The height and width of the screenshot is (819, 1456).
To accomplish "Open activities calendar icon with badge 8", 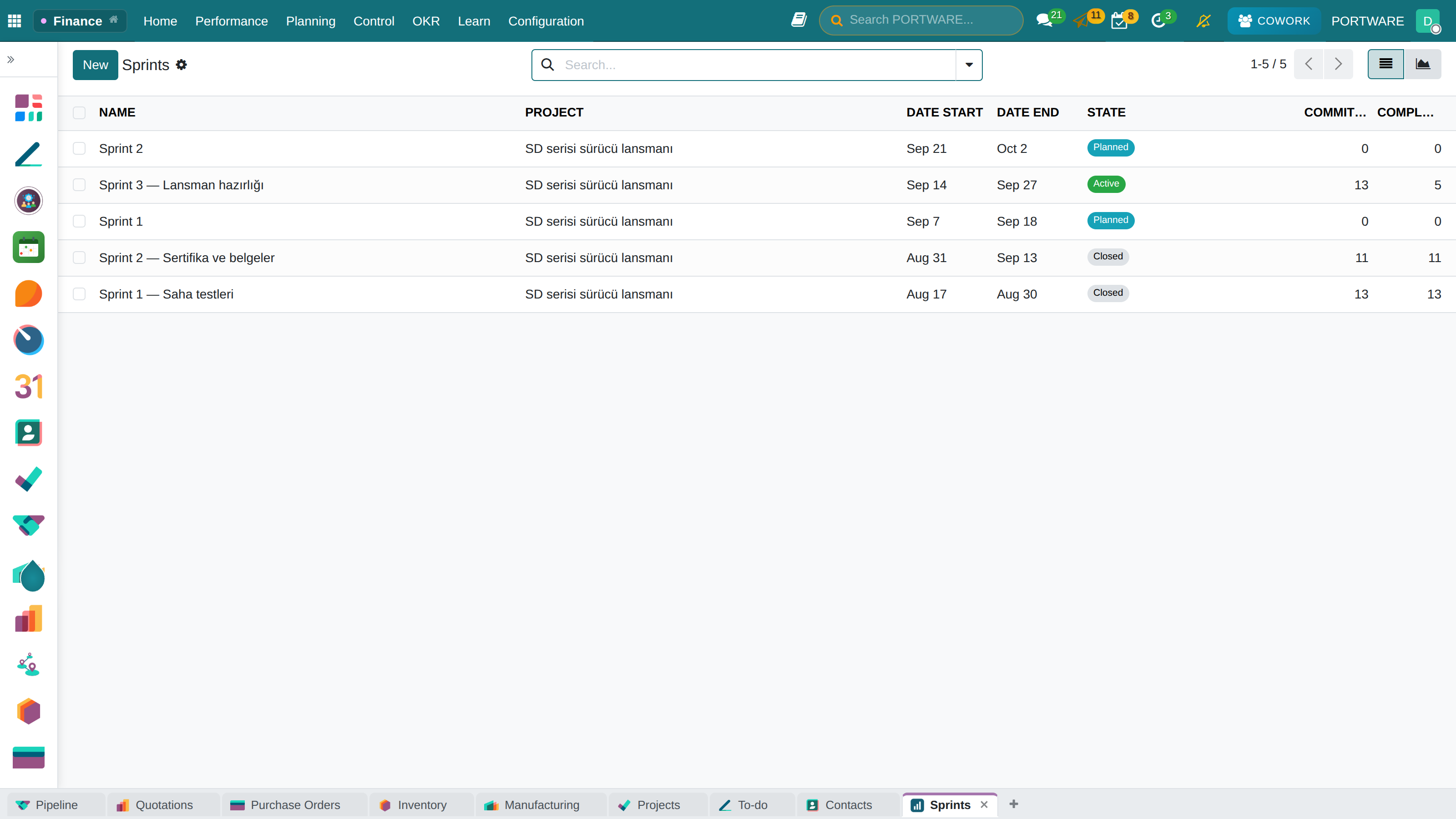I will click(1119, 21).
